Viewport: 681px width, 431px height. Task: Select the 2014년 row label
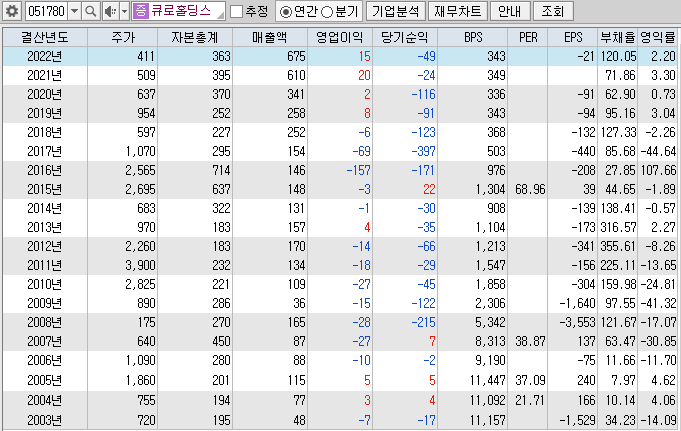point(45,209)
